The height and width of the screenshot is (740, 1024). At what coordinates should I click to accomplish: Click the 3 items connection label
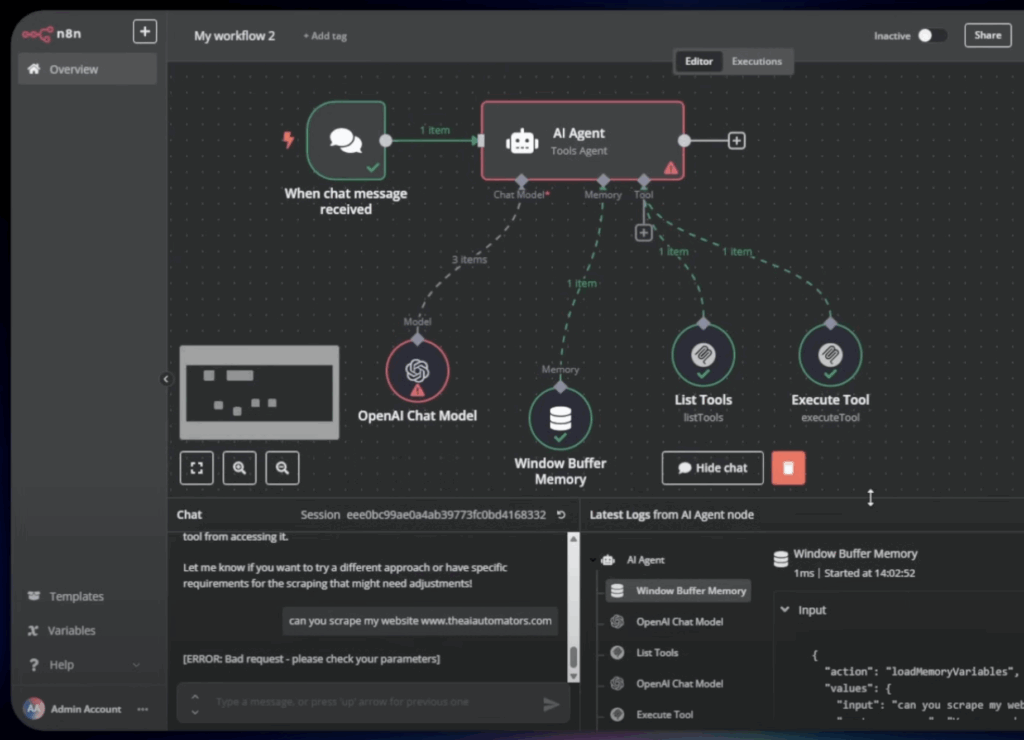point(469,259)
